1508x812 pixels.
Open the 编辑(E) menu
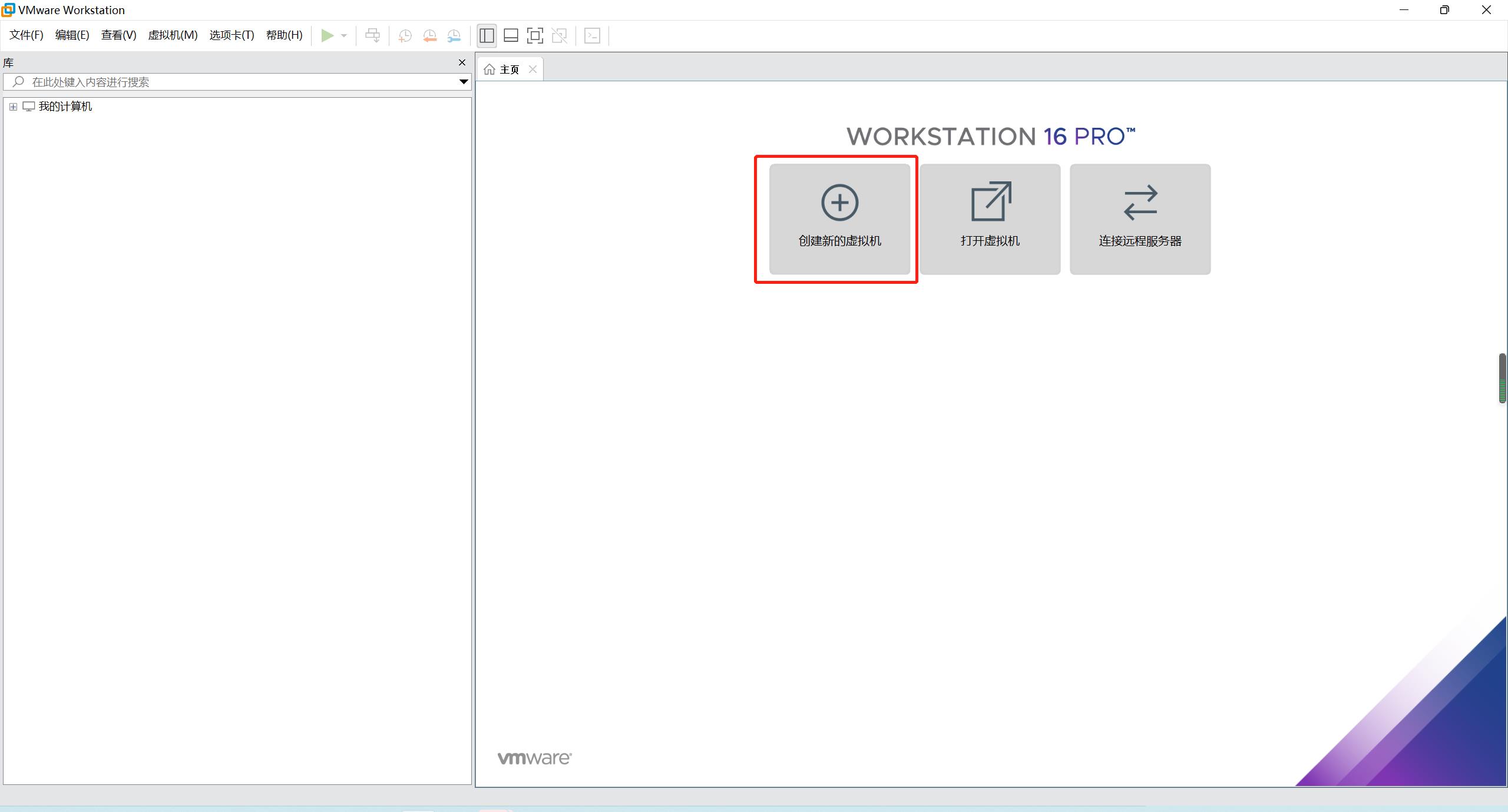pyautogui.click(x=72, y=35)
